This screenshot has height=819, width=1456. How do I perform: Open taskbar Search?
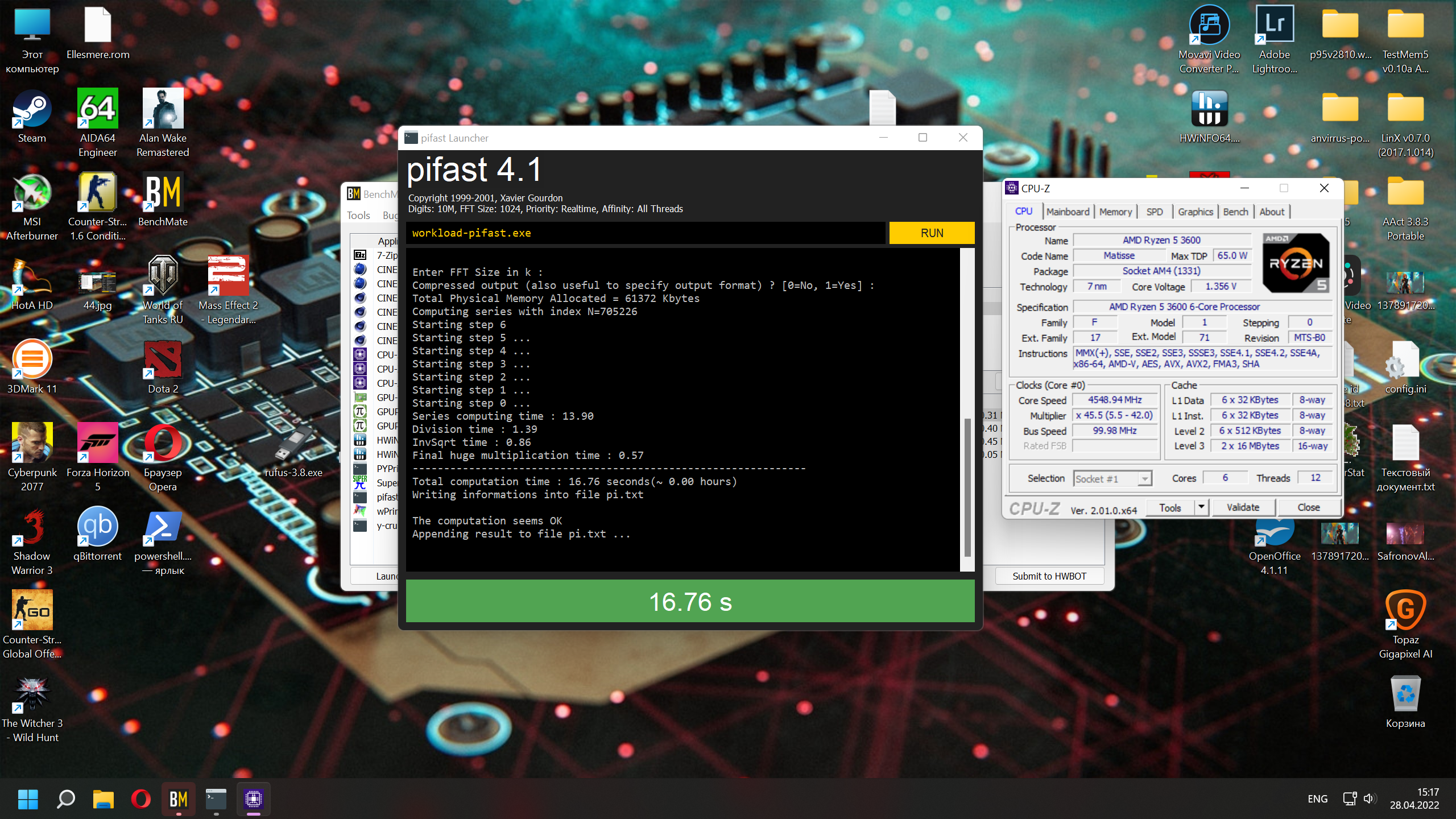click(66, 799)
